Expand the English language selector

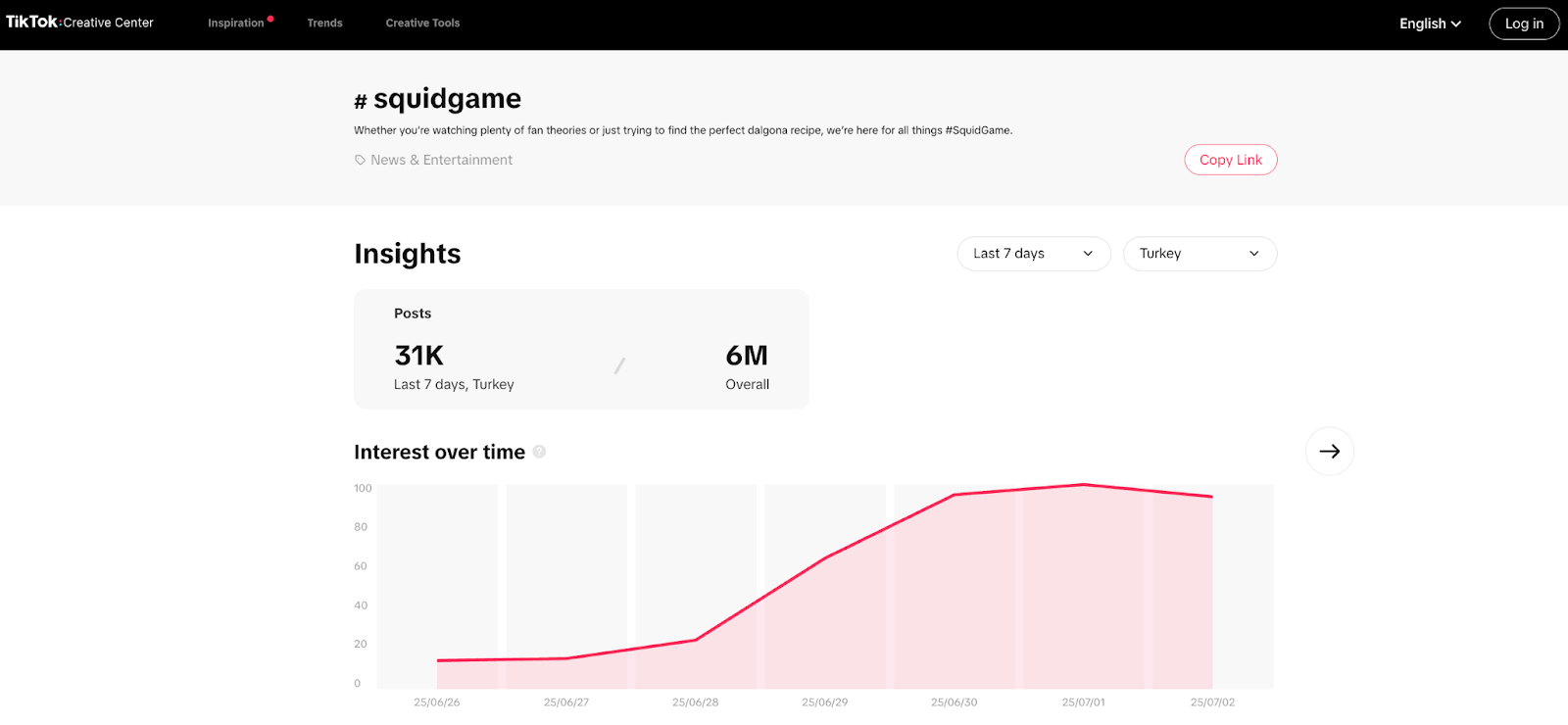coord(1430,24)
